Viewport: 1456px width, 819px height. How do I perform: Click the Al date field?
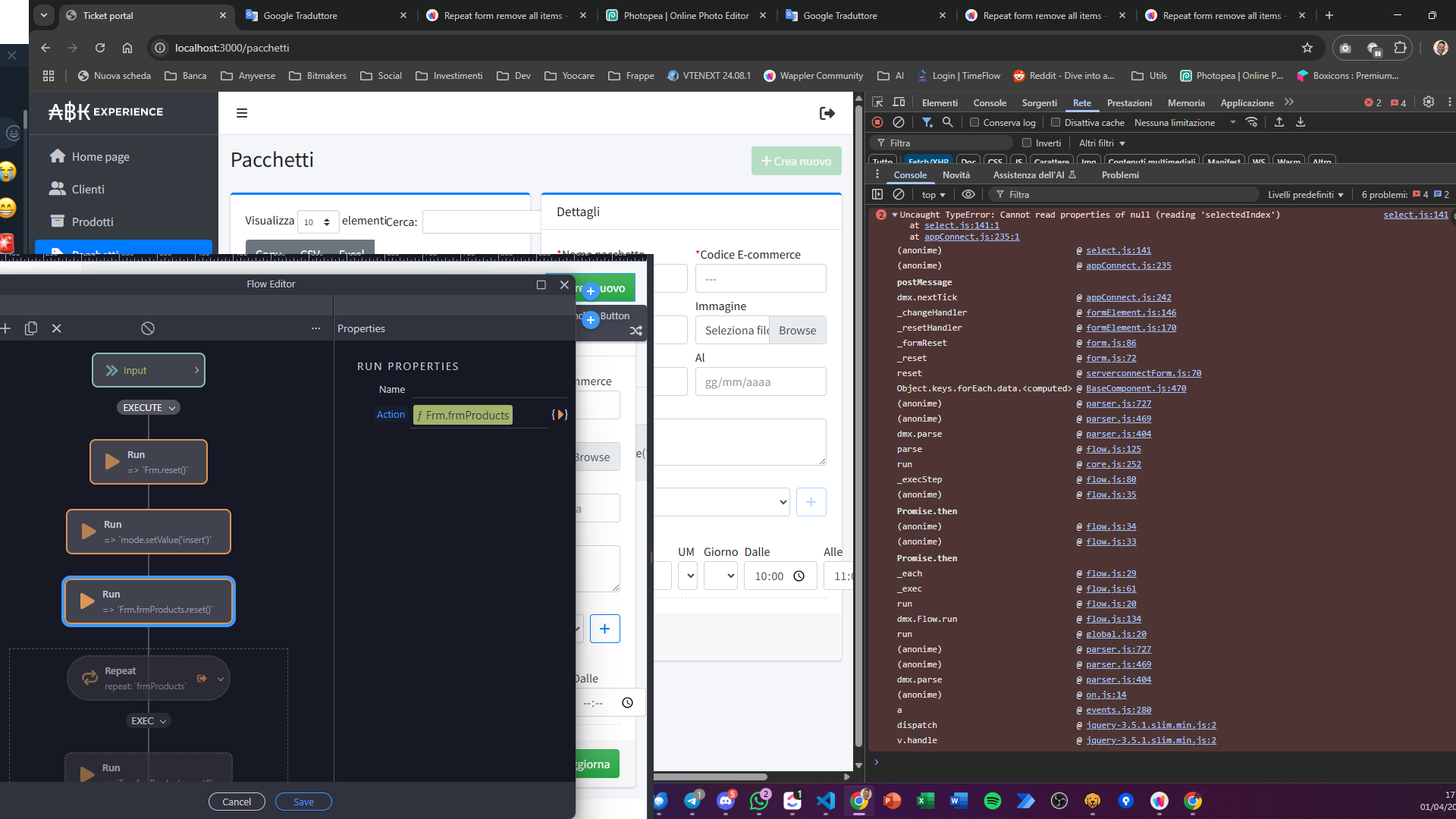click(761, 382)
